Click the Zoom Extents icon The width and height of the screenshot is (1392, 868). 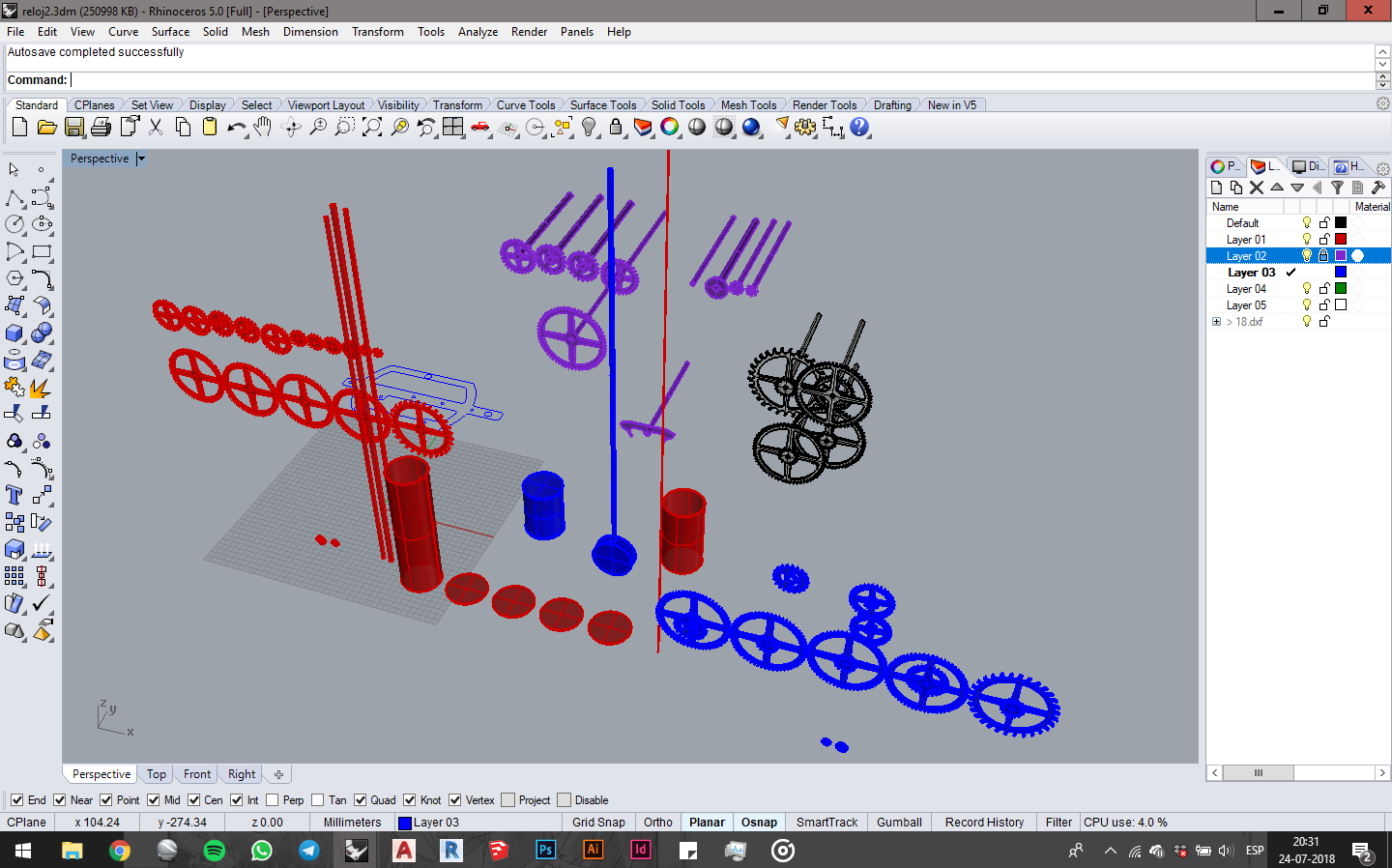tap(372, 127)
